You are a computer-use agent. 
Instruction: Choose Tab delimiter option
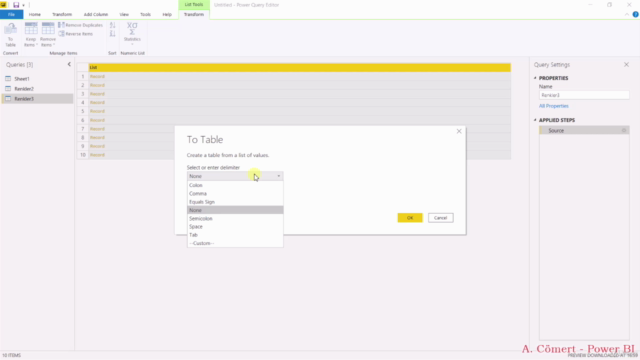click(235, 235)
